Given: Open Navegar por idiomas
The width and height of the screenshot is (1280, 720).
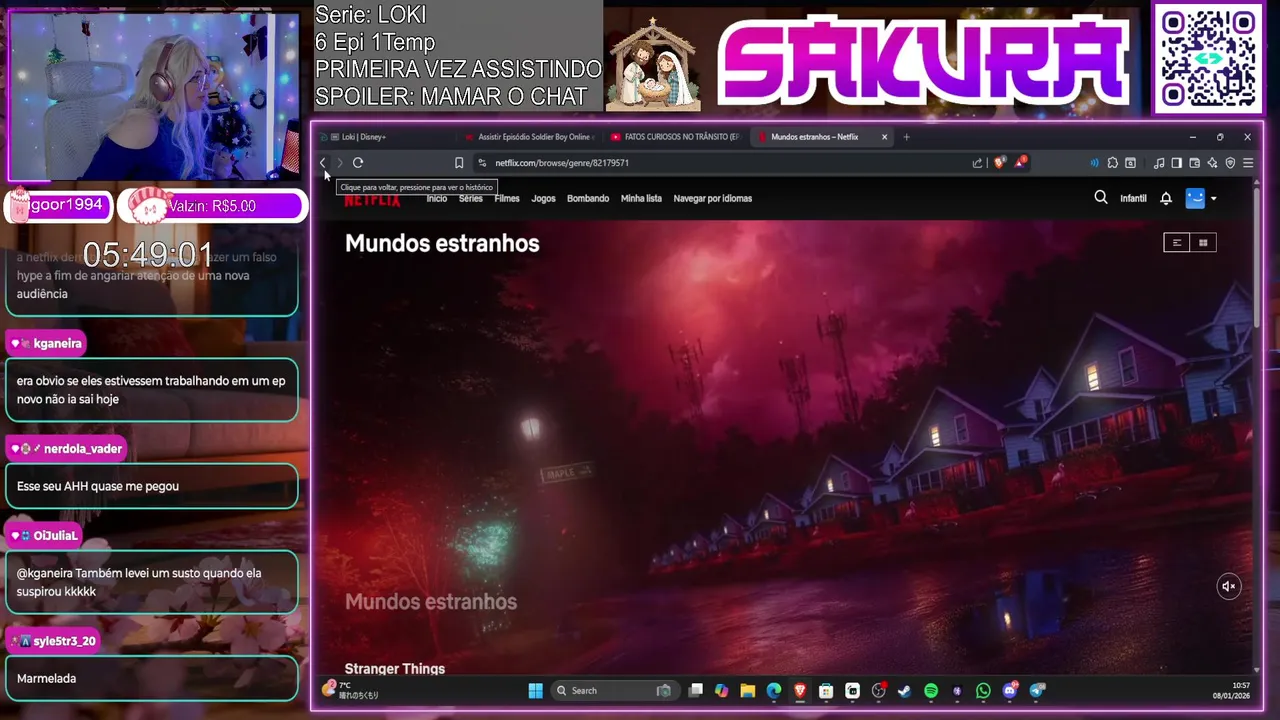Looking at the screenshot, I should tap(713, 198).
